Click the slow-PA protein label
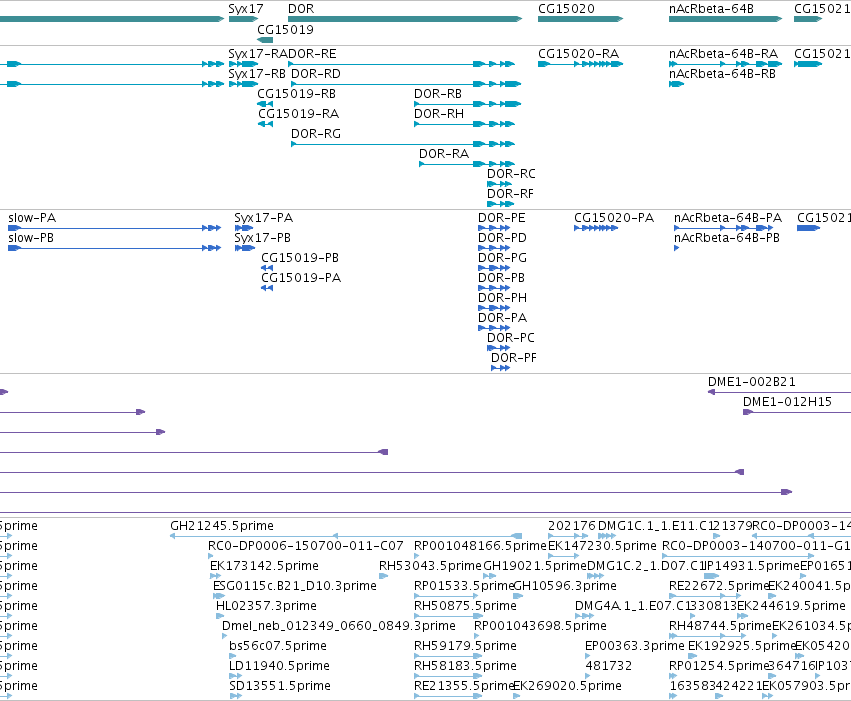 (x=32, y=218)
